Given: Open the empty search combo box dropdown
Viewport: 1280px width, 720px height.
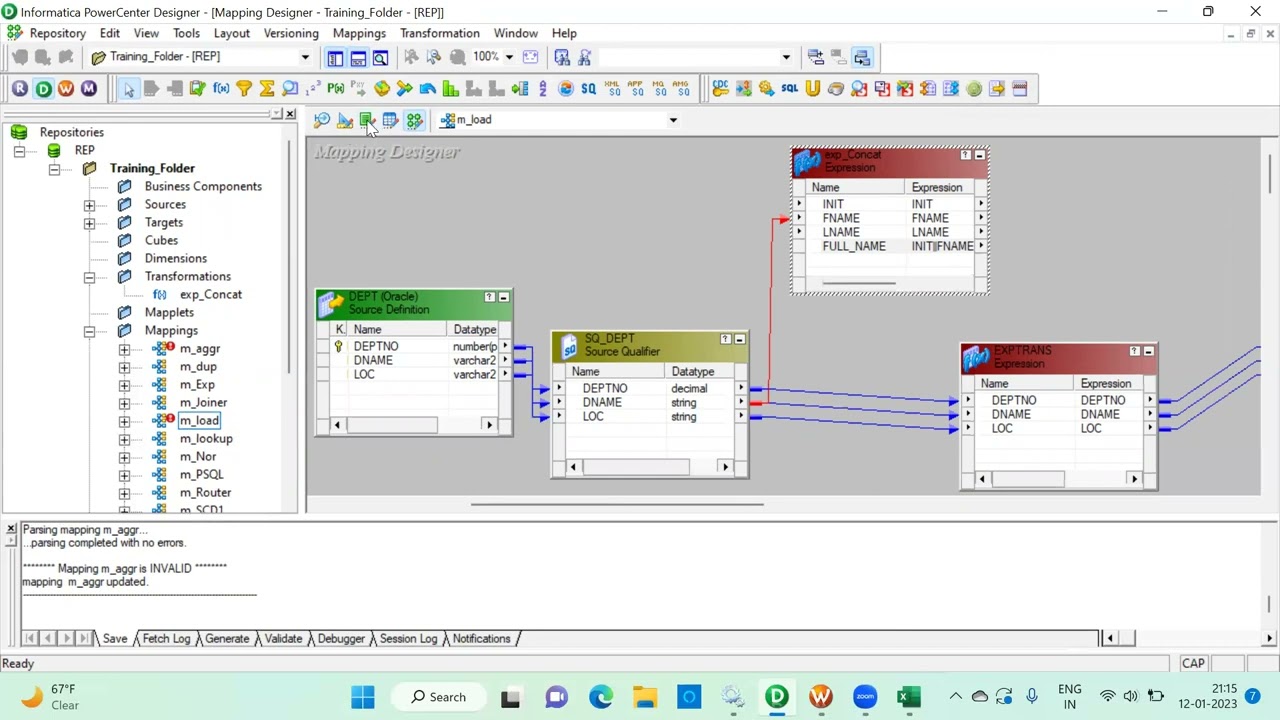Looking at the screenshot, I should (786, 57).
